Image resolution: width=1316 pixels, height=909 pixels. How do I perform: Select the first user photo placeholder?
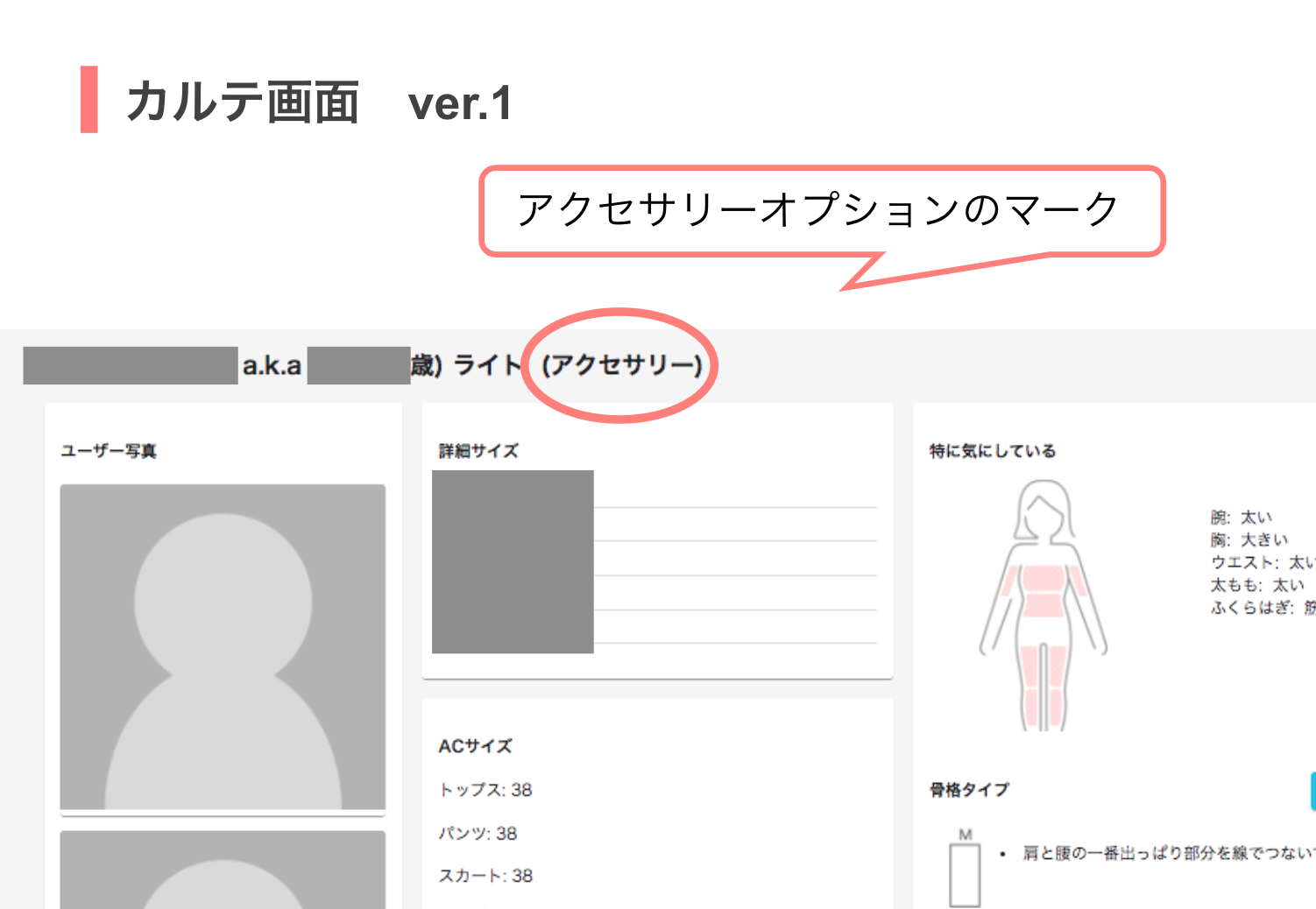[223, 647]
